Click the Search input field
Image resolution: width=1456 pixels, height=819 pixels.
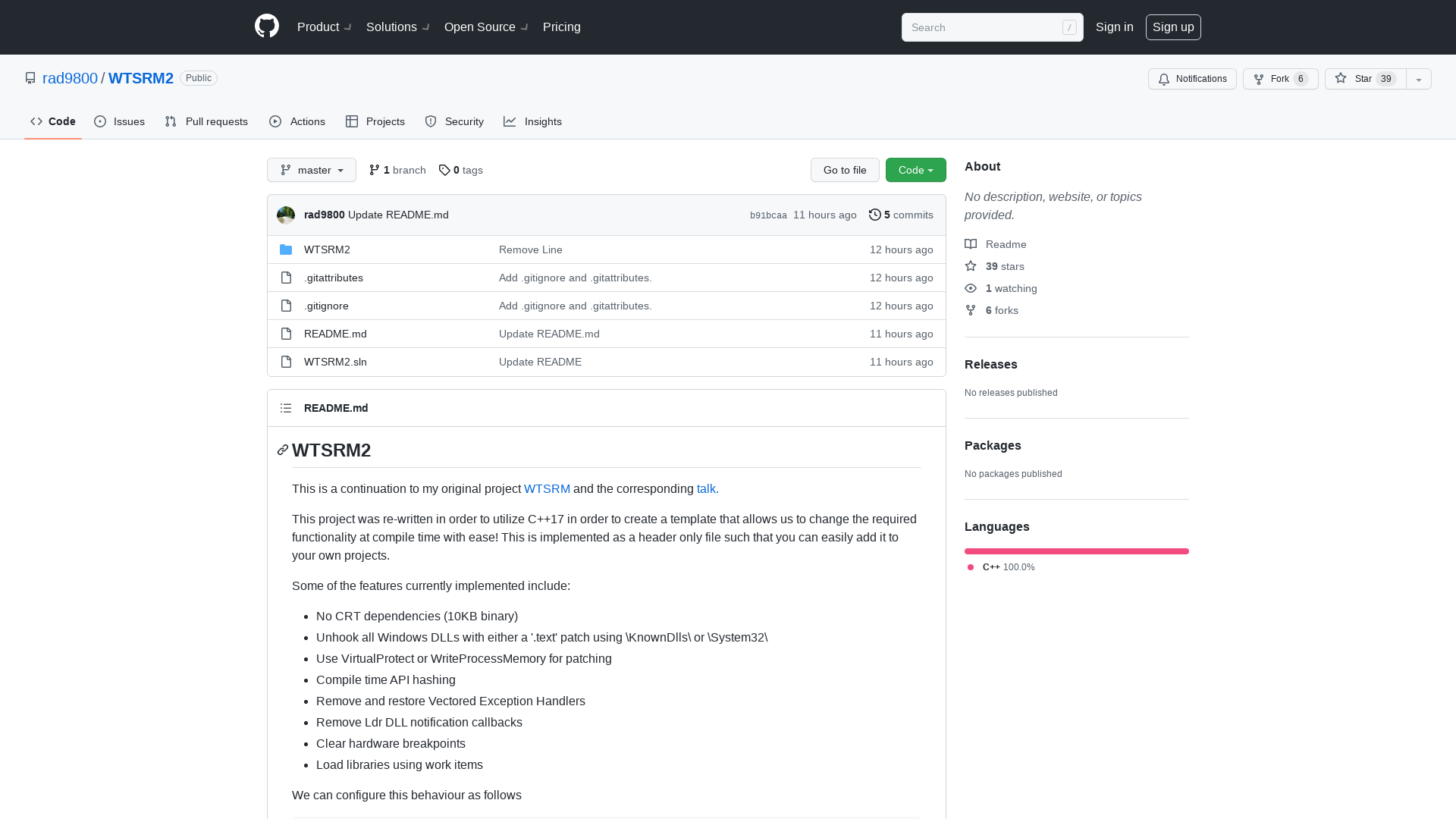pos(992,27)
